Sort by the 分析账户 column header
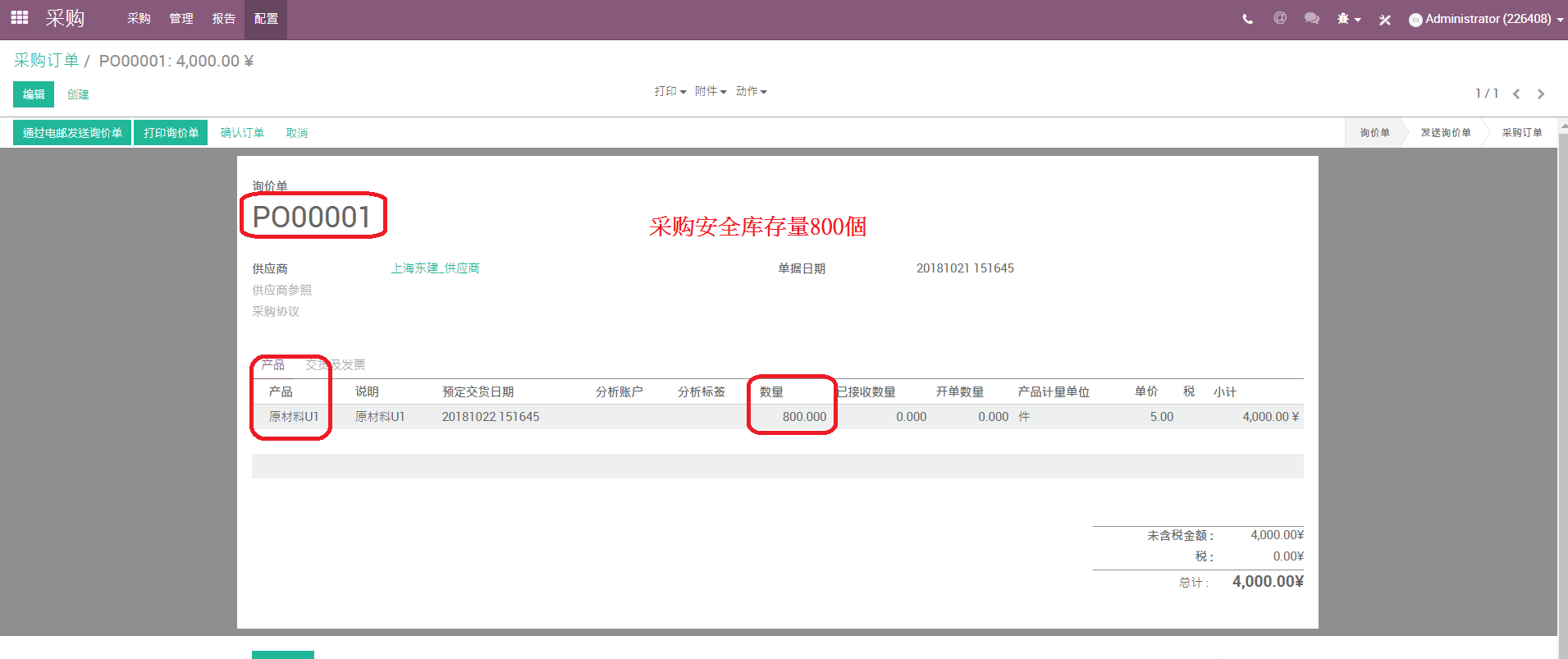The width and height of the screenshot is (1568, 659). click(619, 391)
